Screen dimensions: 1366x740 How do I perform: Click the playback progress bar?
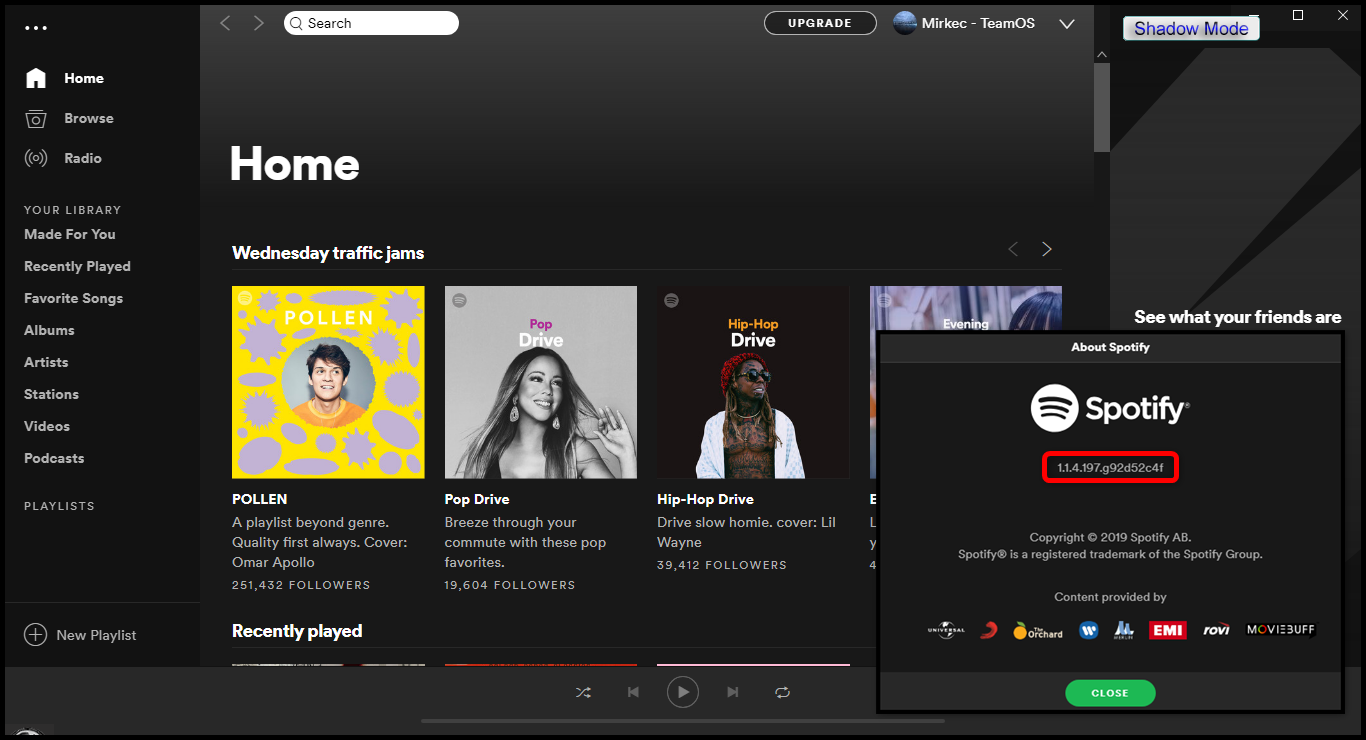click(x=682, y=720)
